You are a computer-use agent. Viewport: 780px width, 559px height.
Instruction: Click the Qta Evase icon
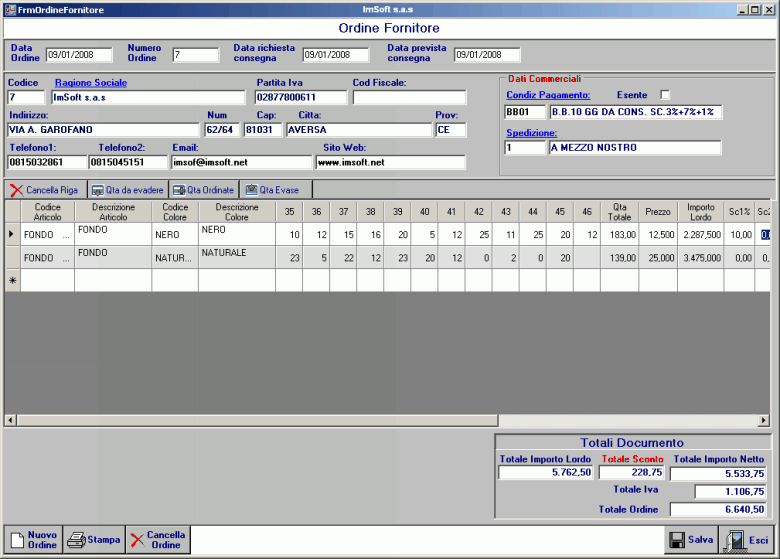coord(252,190)
